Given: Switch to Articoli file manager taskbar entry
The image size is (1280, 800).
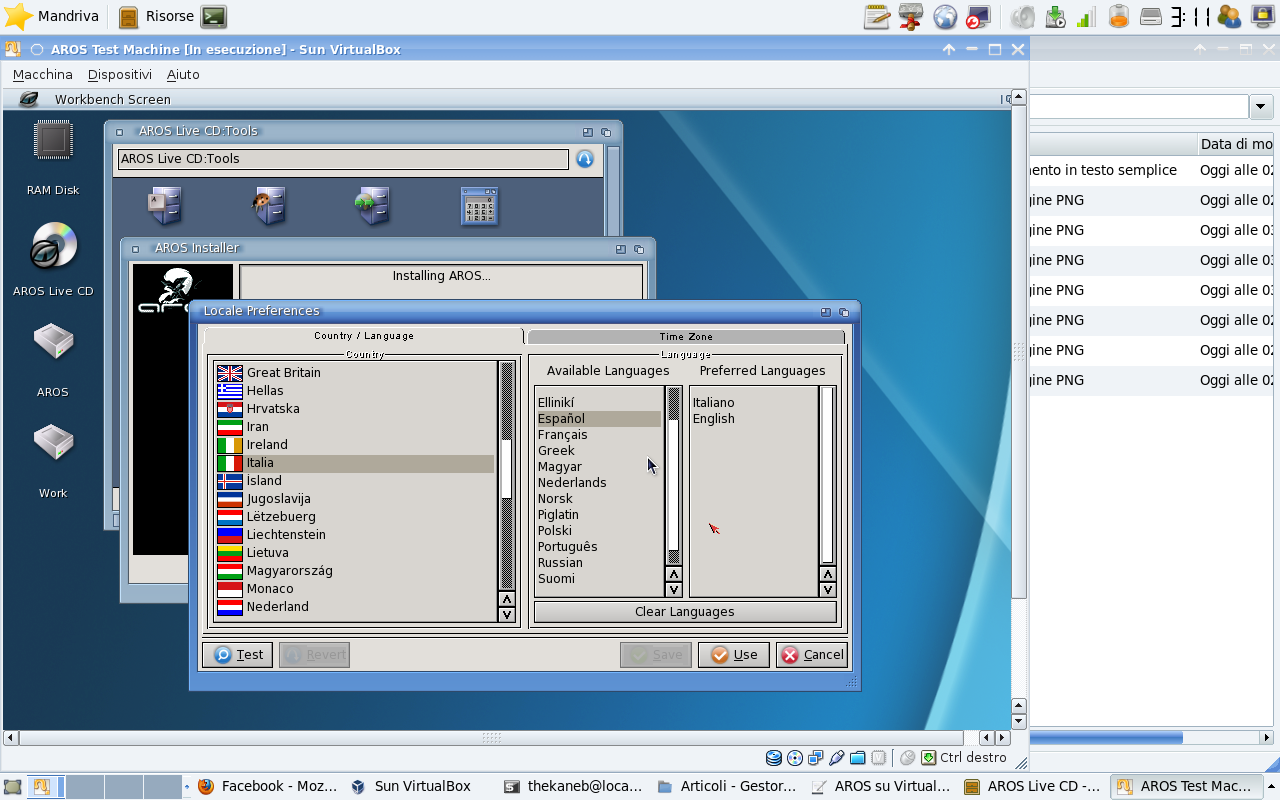Looking at the screenshot, I should (x=727, y=786).
